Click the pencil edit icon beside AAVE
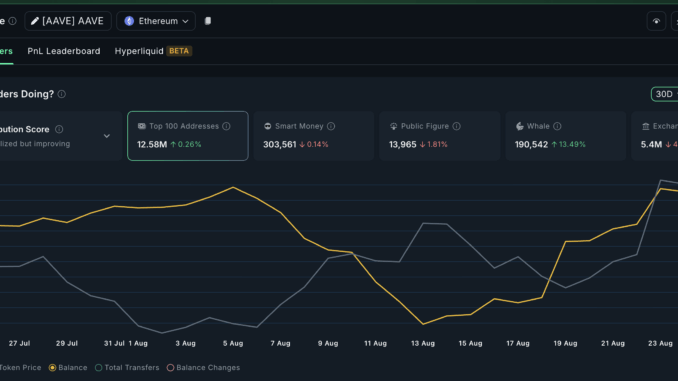Viewport: 678px width, 381px height. (35, 21)
